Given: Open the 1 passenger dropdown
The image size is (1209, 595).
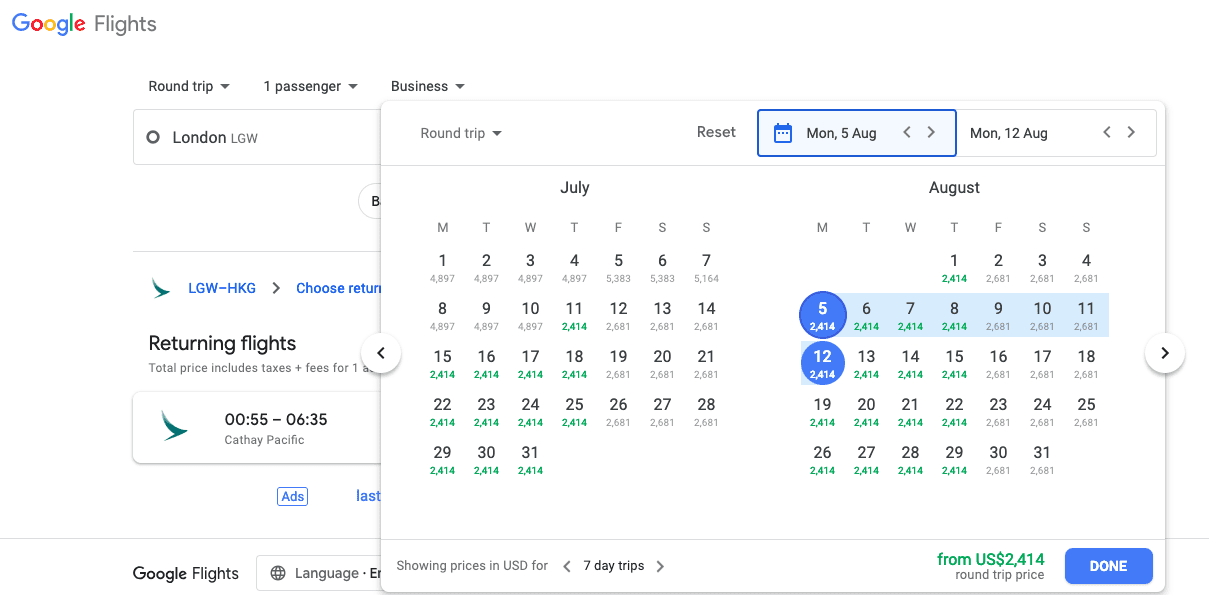Looking at the screenshot, I should (310, 86).
